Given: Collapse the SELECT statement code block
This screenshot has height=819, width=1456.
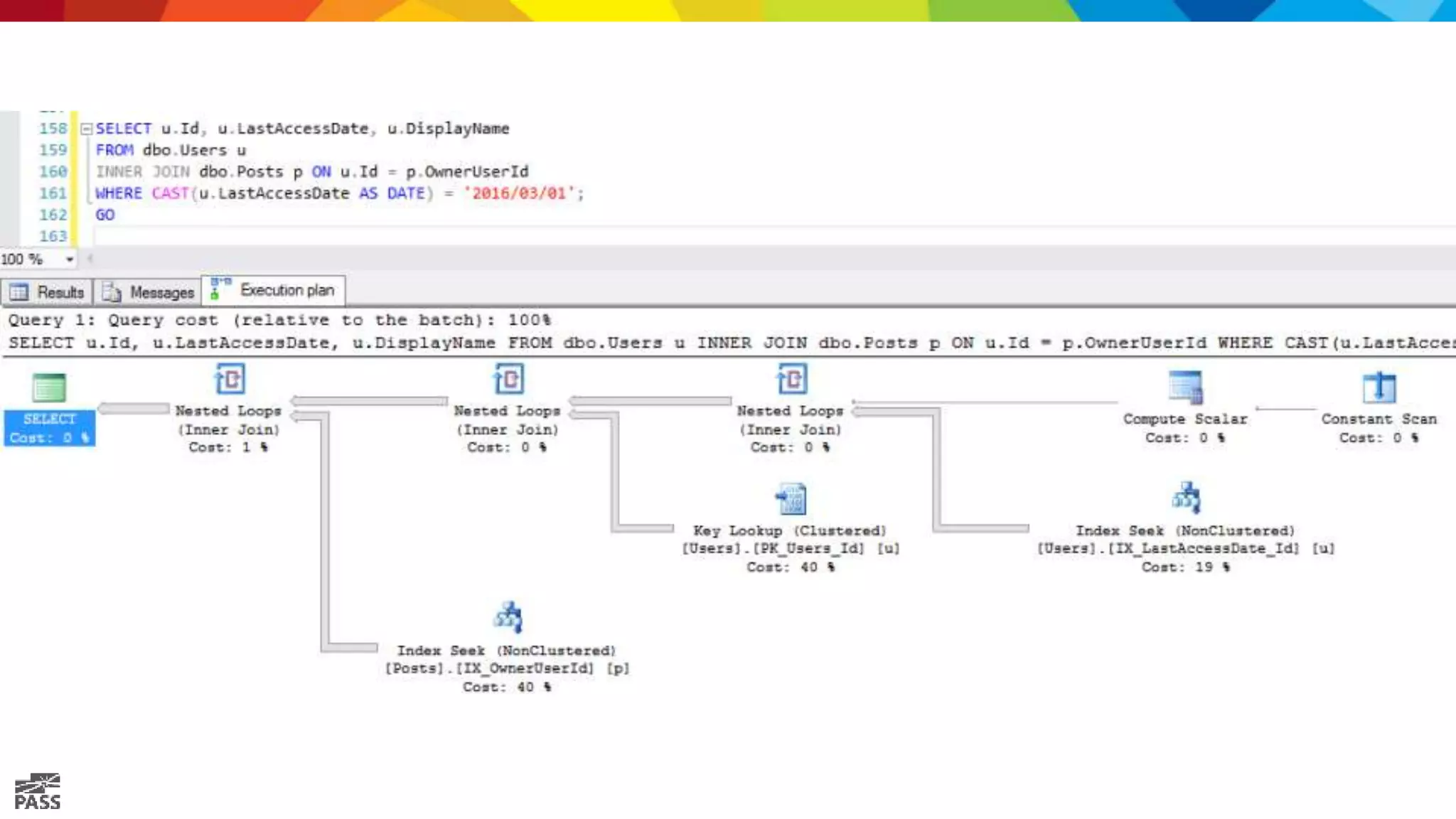Looking at the screenshot, I should pos(87,129).
